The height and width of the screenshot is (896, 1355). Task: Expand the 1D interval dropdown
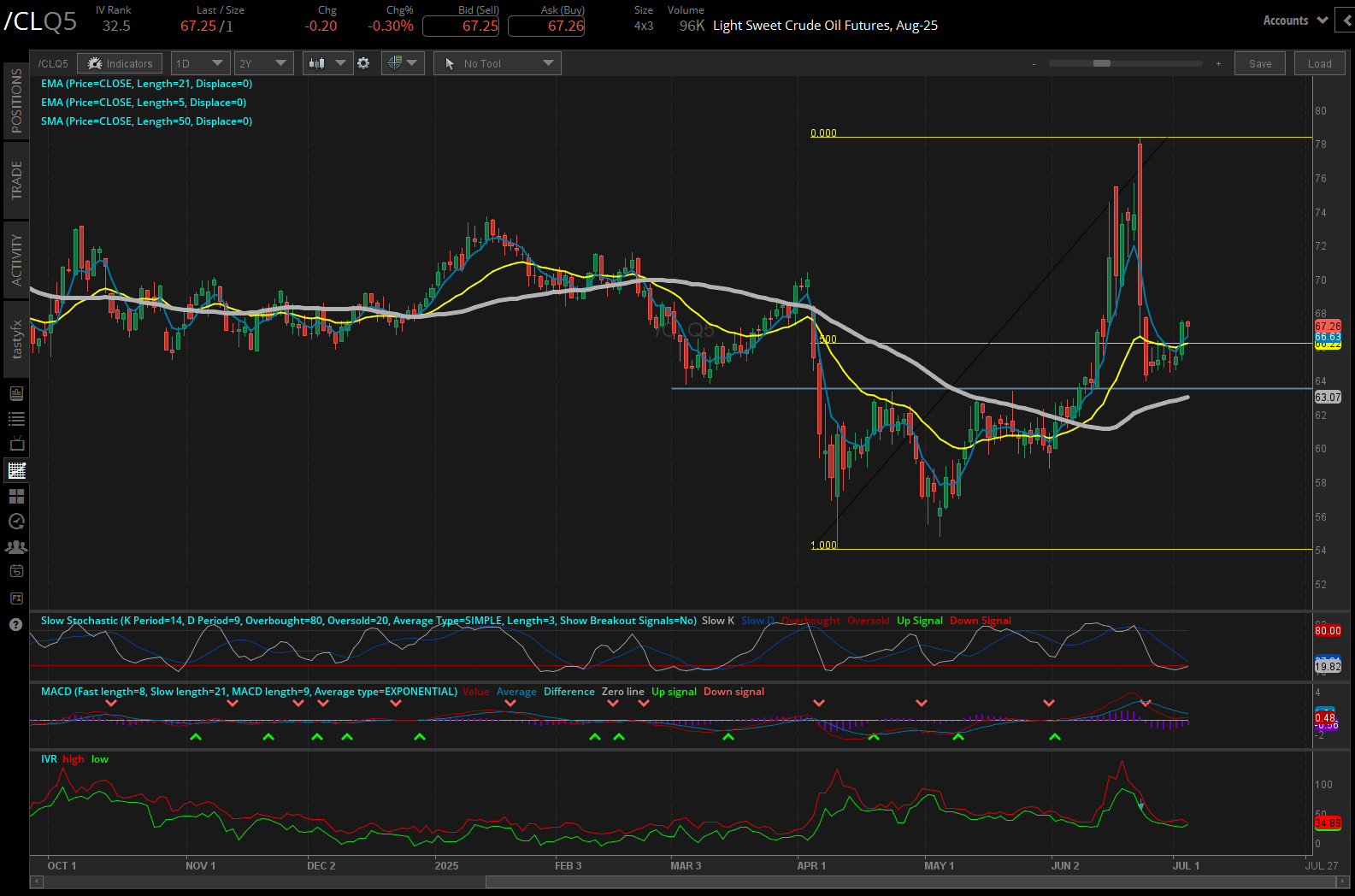click(x=200, y=63)
